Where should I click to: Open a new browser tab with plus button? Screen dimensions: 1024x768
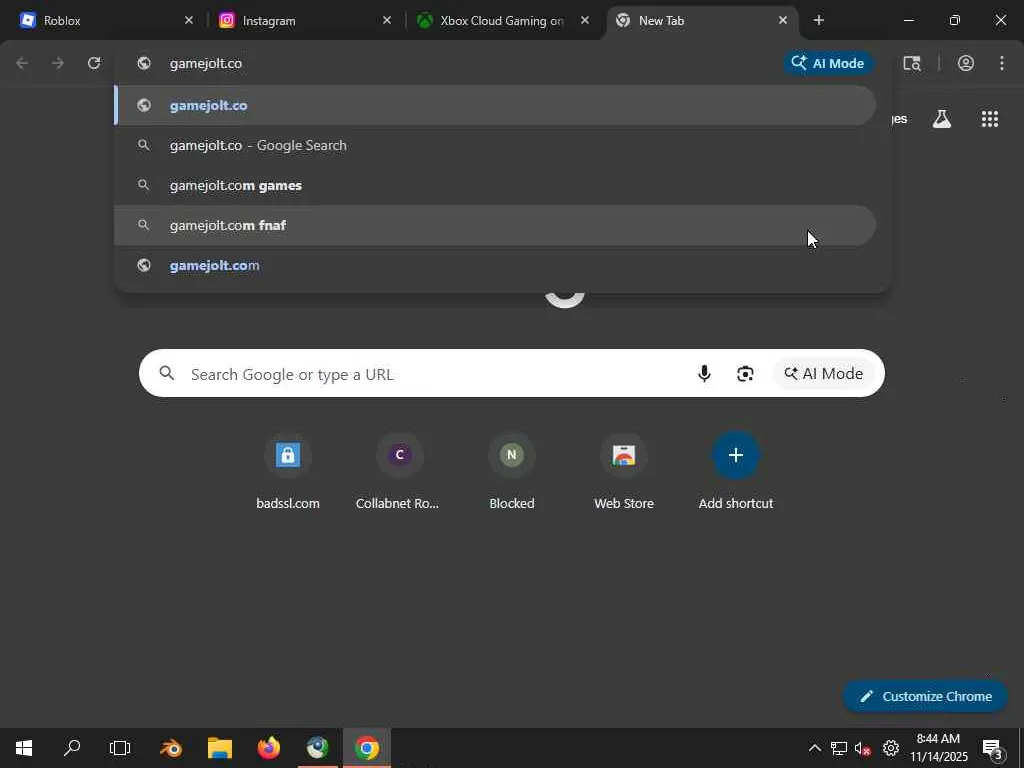[819, 20]
